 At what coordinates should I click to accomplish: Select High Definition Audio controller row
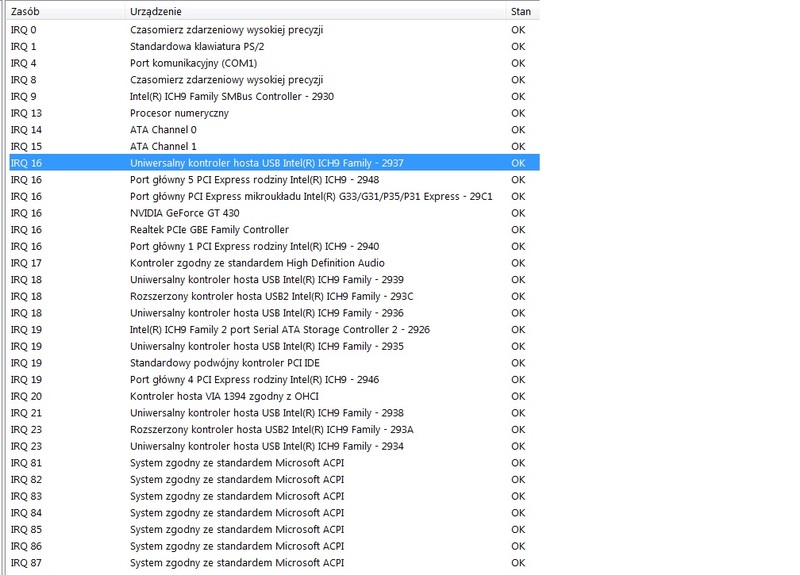pos(274,263)
